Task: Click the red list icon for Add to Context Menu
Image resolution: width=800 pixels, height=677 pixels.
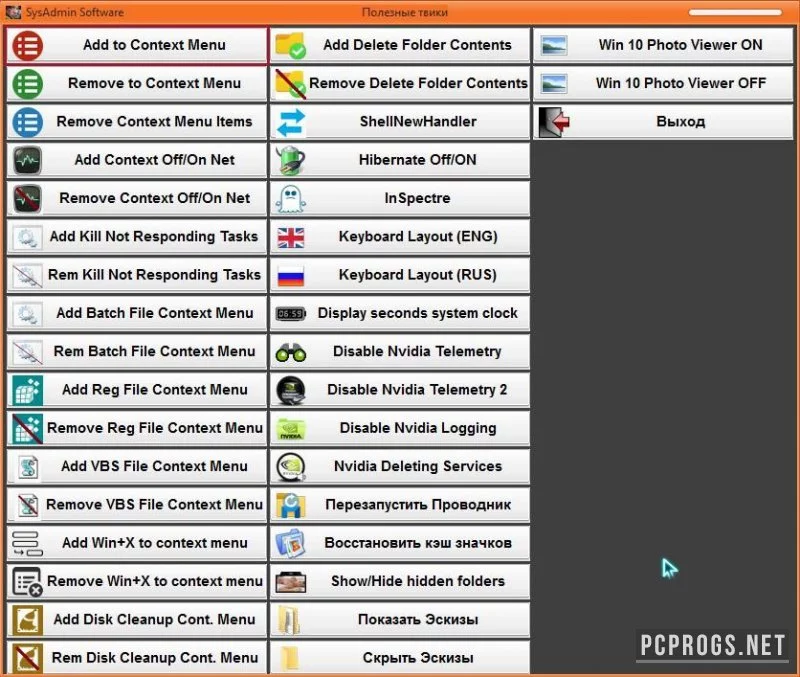Action: (28, 45)
